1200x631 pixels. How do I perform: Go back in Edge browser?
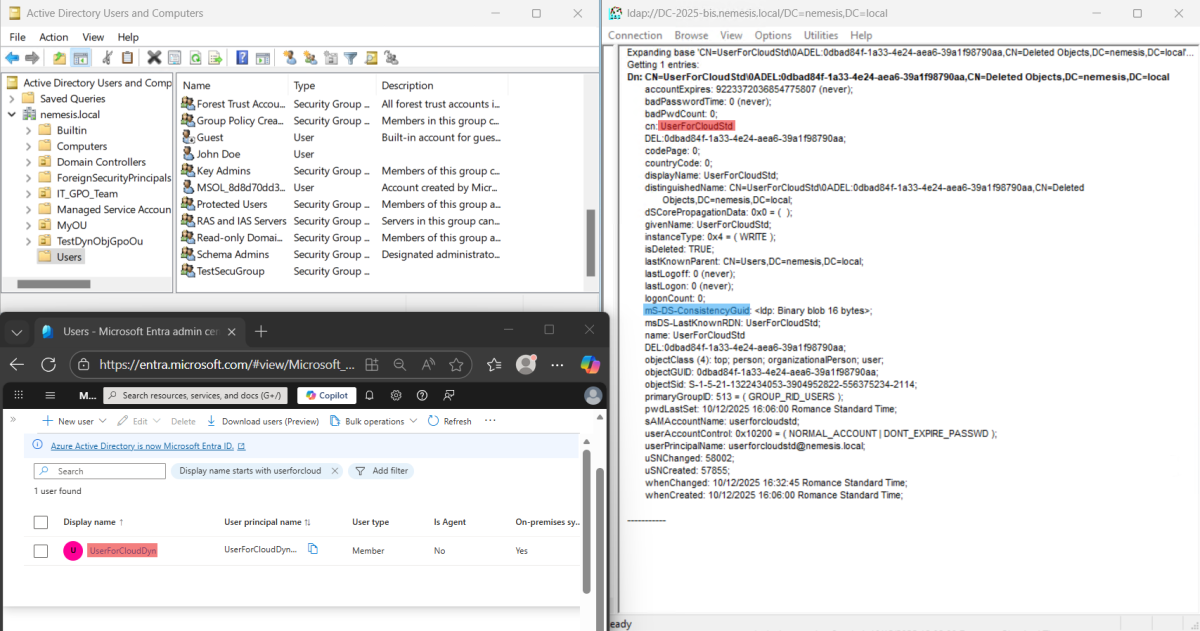coord(17,365)
